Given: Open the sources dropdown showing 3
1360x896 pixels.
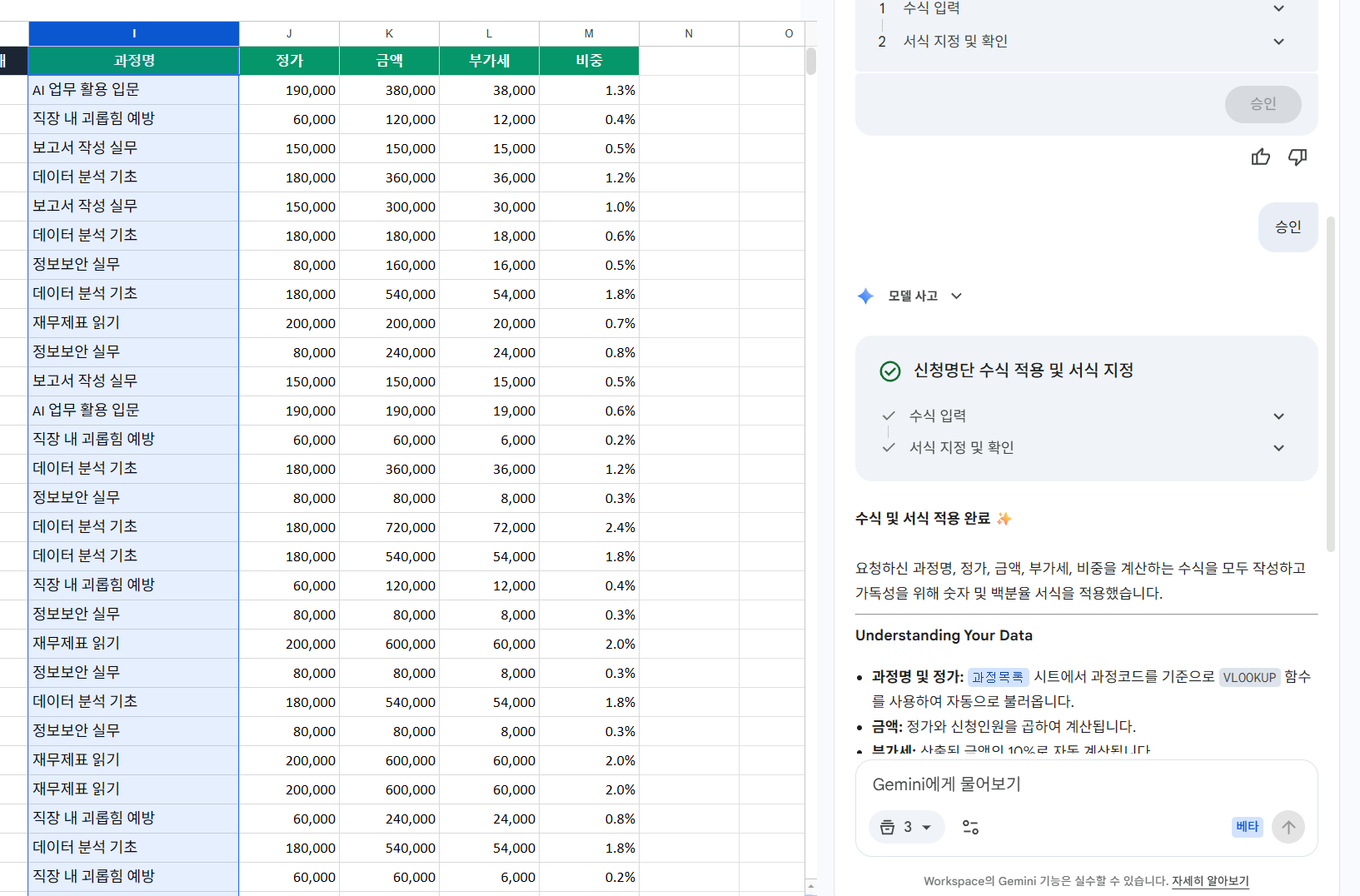Looking at the screenshot, I should (906, 827).
